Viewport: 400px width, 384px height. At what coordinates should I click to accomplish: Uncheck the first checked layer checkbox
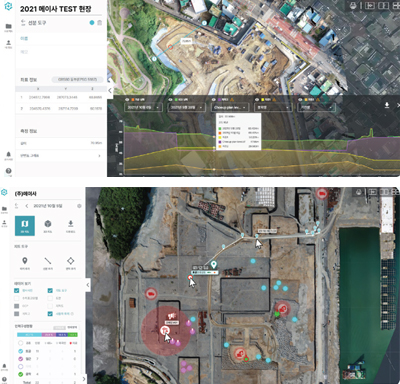[16, 291]
